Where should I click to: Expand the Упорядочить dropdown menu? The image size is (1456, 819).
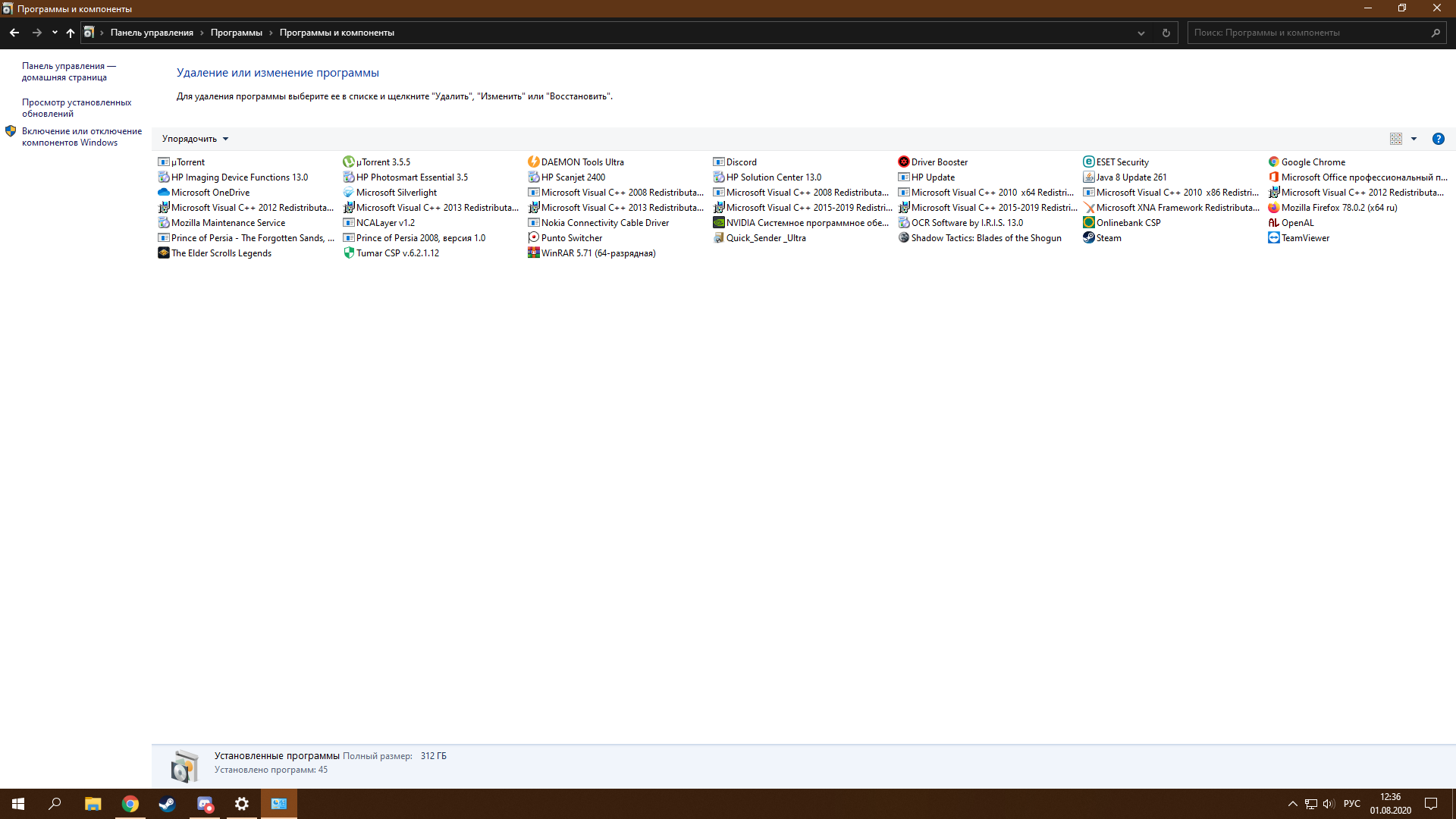(x=194, y=138)
